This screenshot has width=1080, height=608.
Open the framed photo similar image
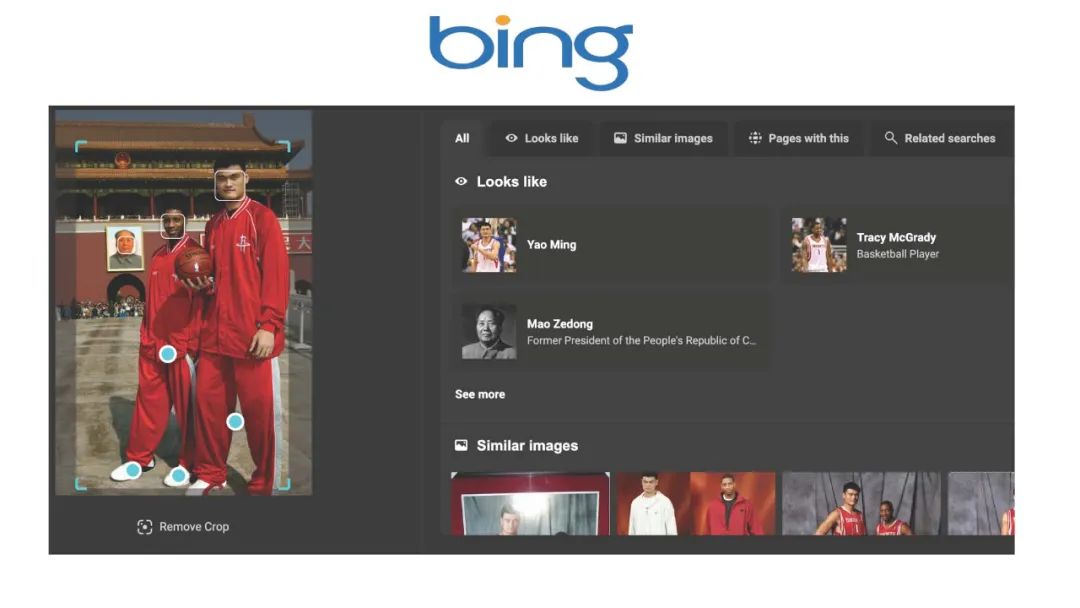(530, 503)
